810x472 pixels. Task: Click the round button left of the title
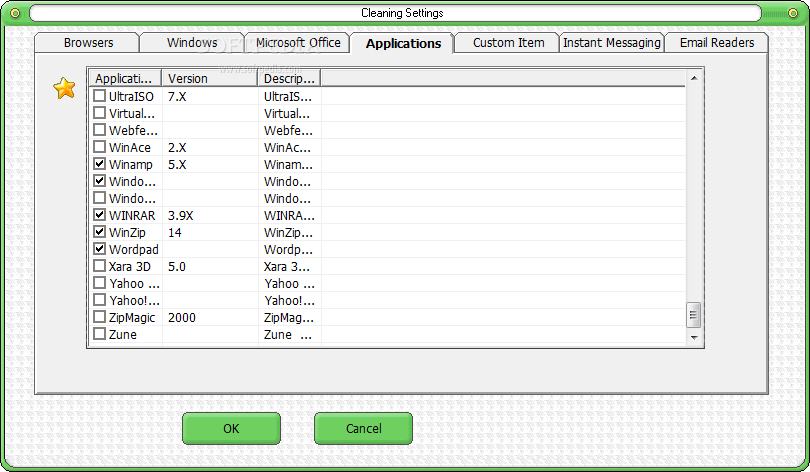[x=15, y=13]
